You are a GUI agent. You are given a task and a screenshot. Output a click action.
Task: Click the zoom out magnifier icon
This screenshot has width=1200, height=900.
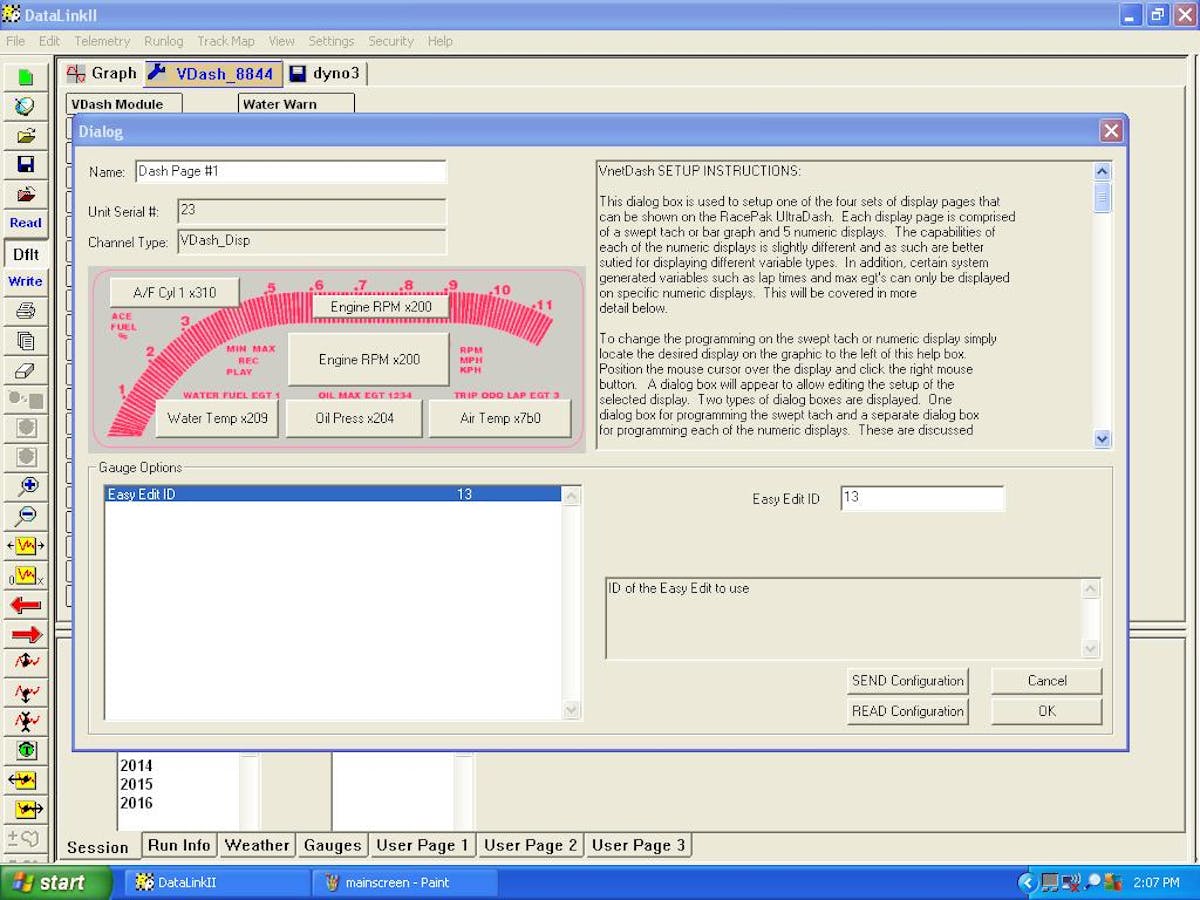coord(26,516)
